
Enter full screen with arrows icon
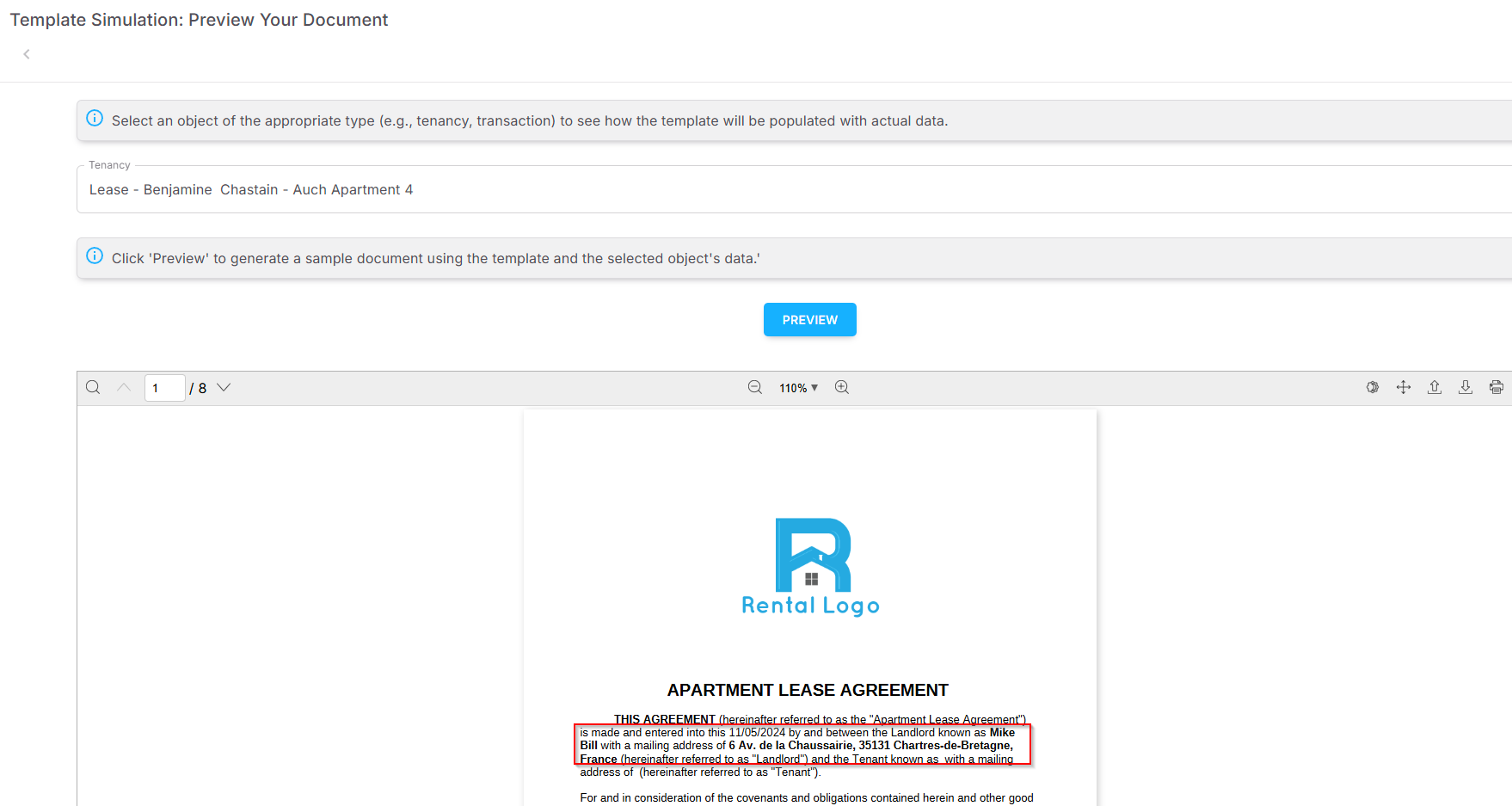coord(1404,388)
